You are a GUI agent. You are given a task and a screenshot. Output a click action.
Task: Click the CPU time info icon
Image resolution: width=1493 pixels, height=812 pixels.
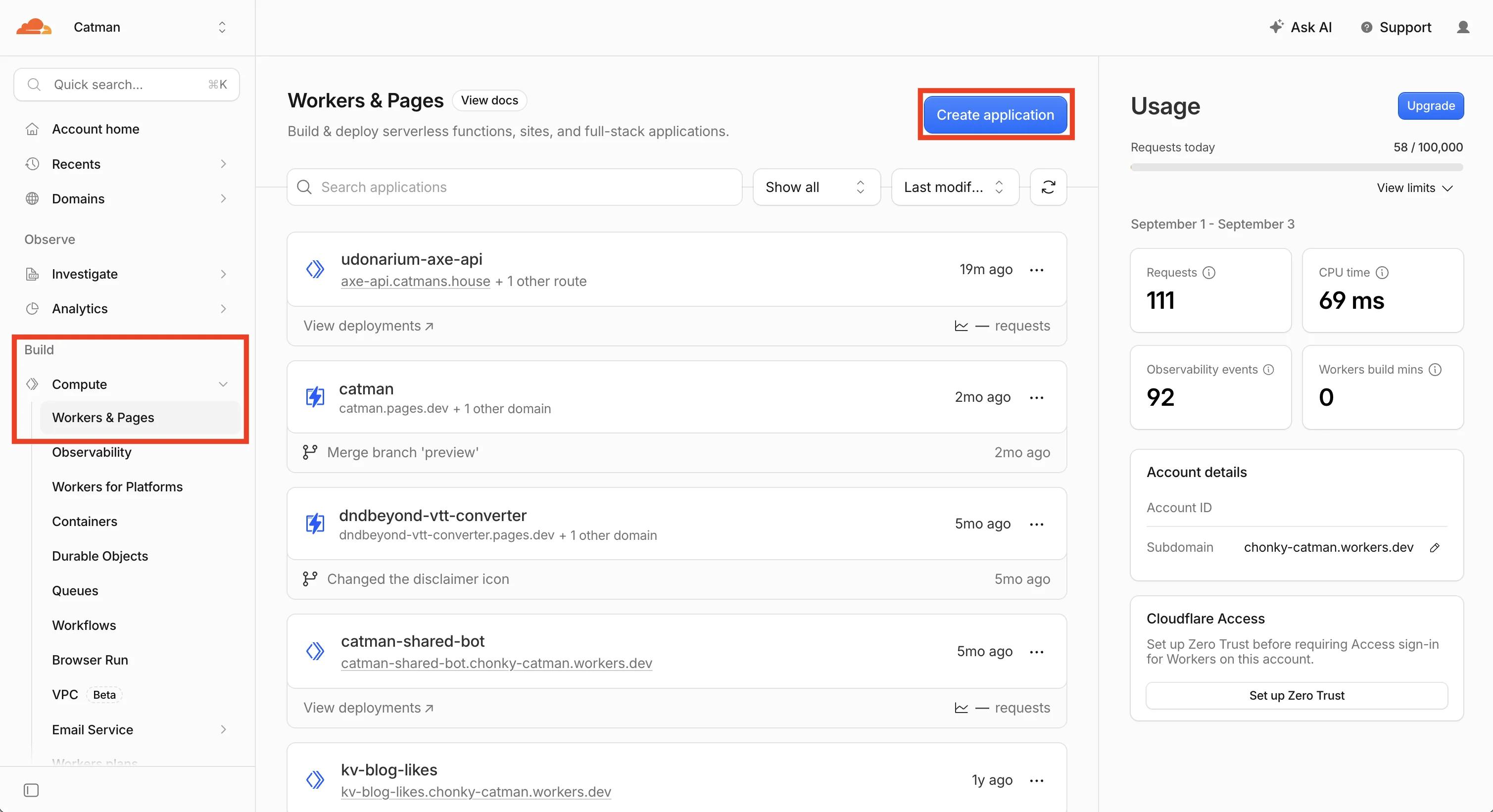click(x=1382, y=273)
